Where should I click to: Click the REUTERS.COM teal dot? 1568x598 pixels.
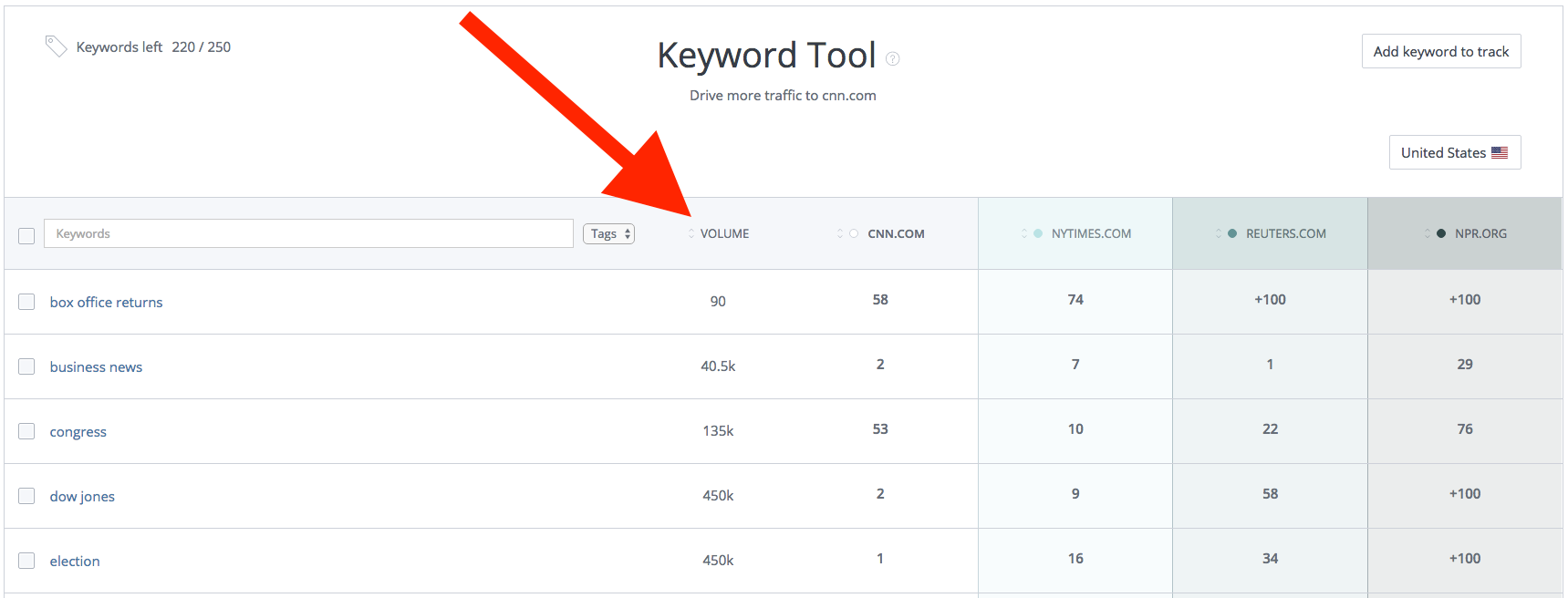(x=1232, y=233)
